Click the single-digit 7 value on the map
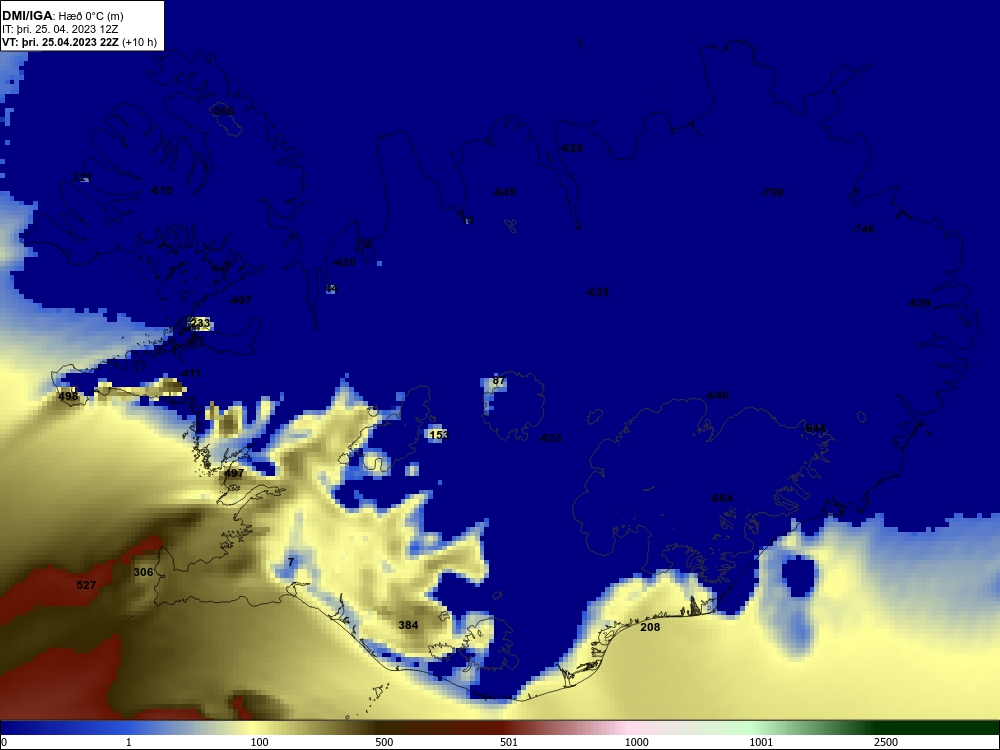The image size is (1000, 750). coord(291,562)
